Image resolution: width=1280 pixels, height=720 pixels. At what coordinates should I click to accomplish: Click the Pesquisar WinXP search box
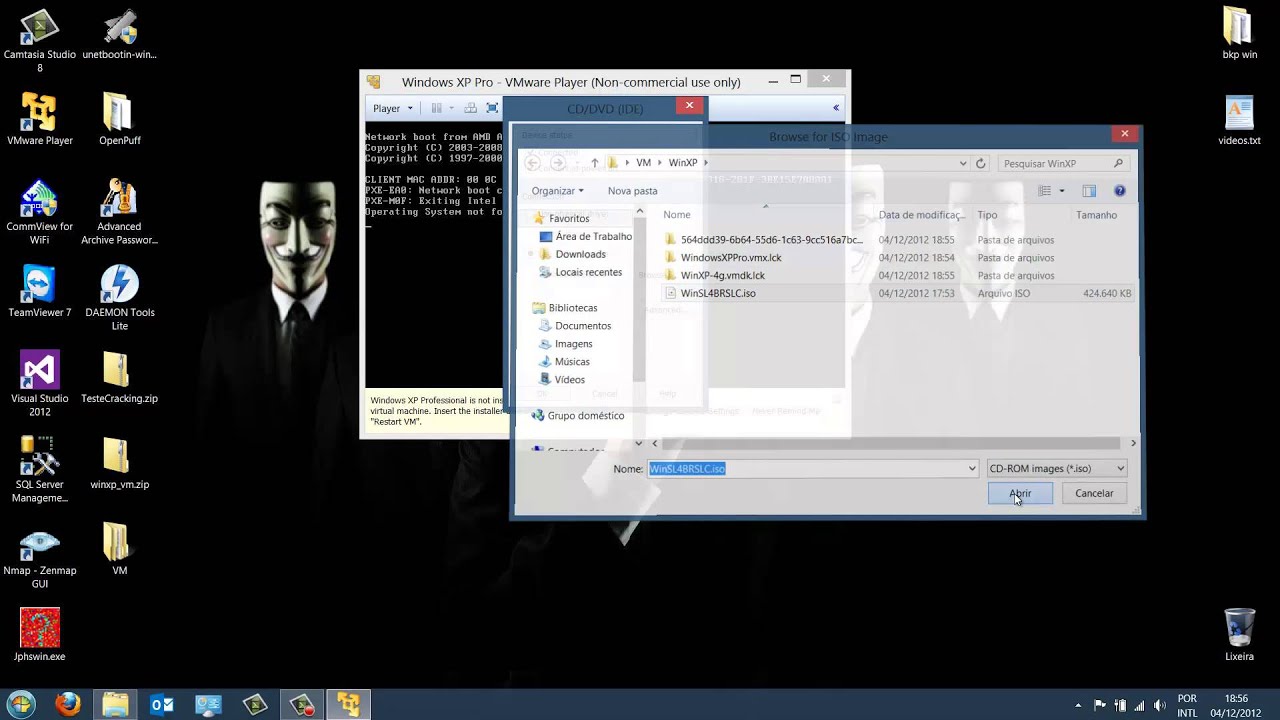click(1063, 163)
